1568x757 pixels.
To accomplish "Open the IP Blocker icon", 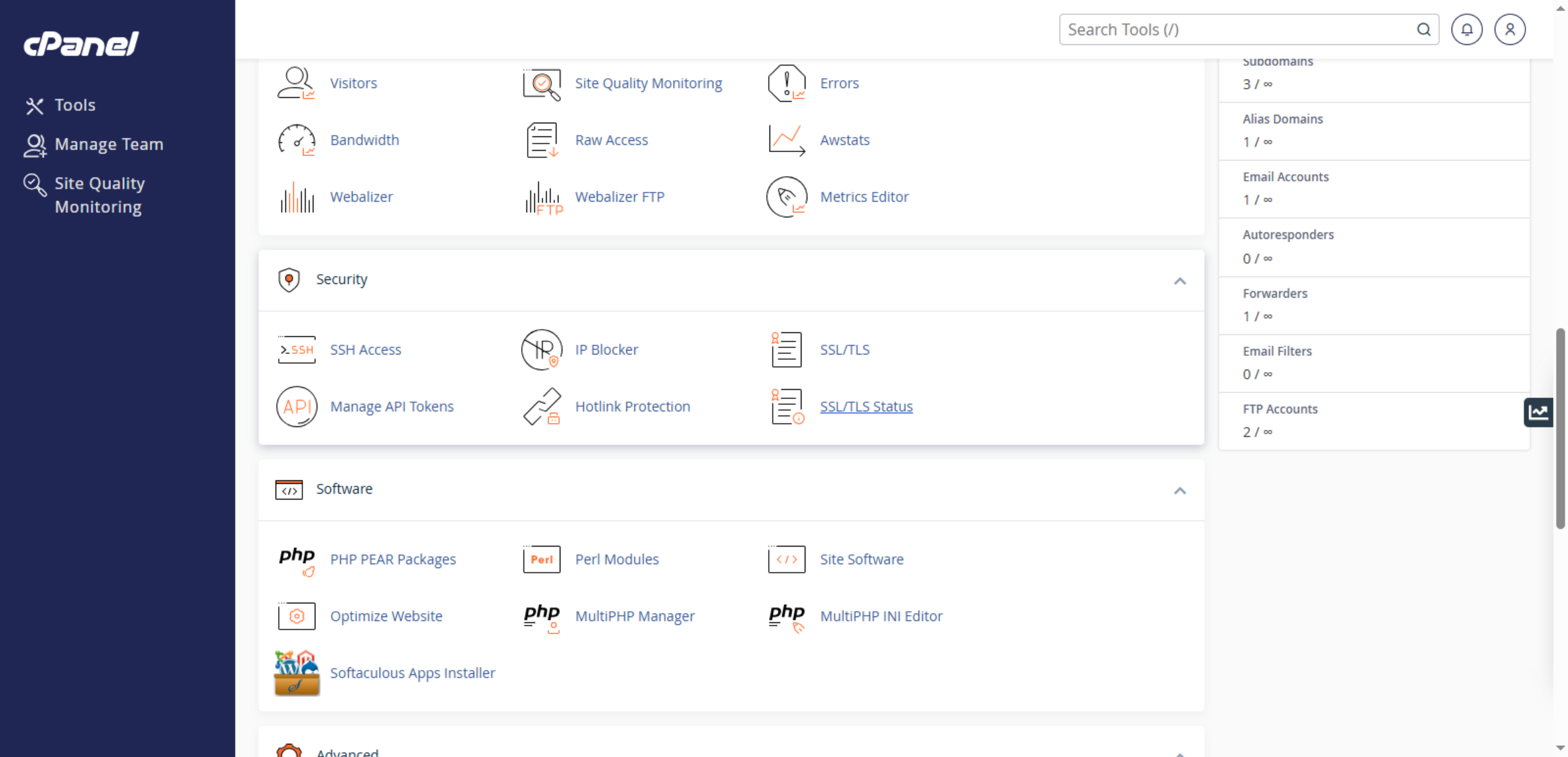I will [x=542, y=349].
